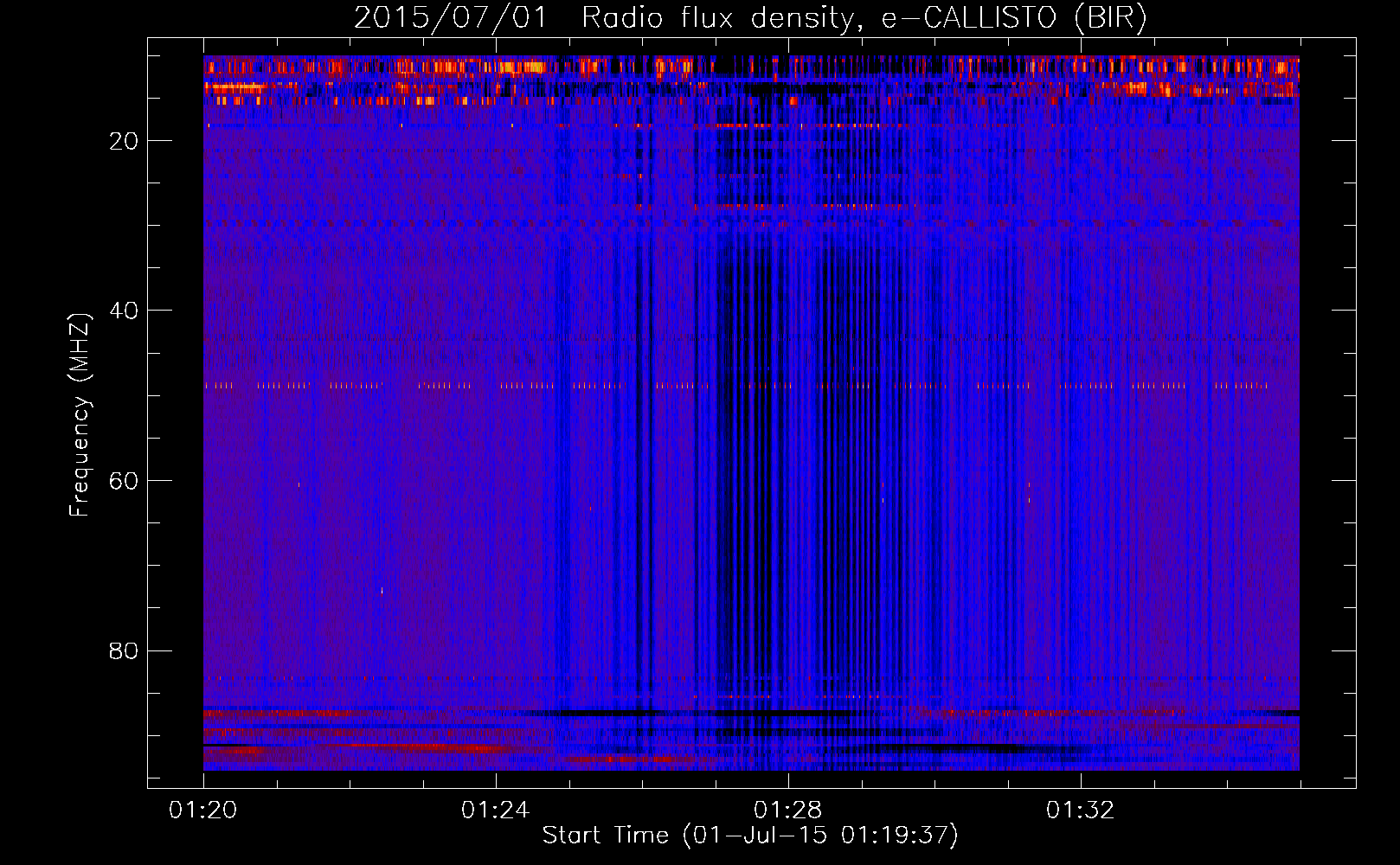Click the '01:28' time tick label

(787, 811)
